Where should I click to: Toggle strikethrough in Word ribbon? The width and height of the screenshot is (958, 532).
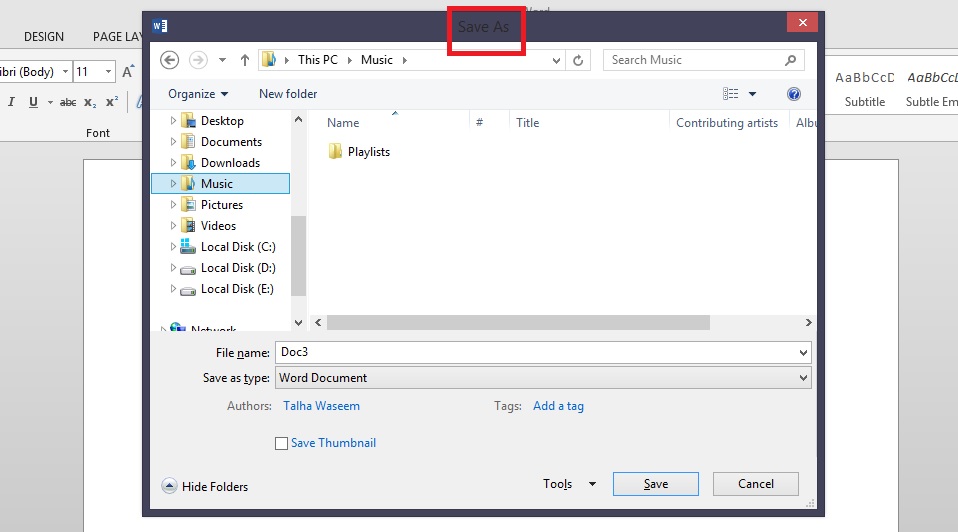[x=68, y=102]
